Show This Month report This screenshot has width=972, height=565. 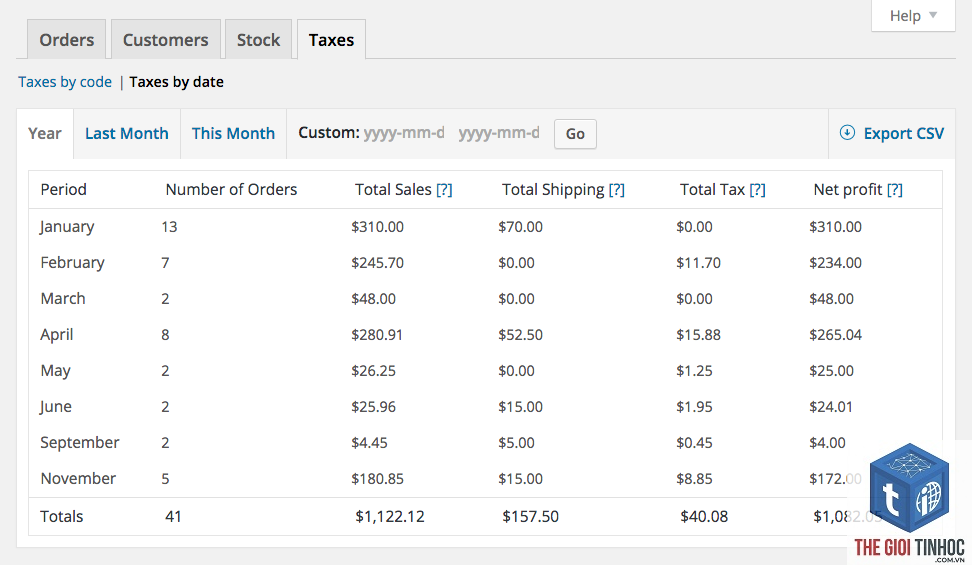point(233,133)
